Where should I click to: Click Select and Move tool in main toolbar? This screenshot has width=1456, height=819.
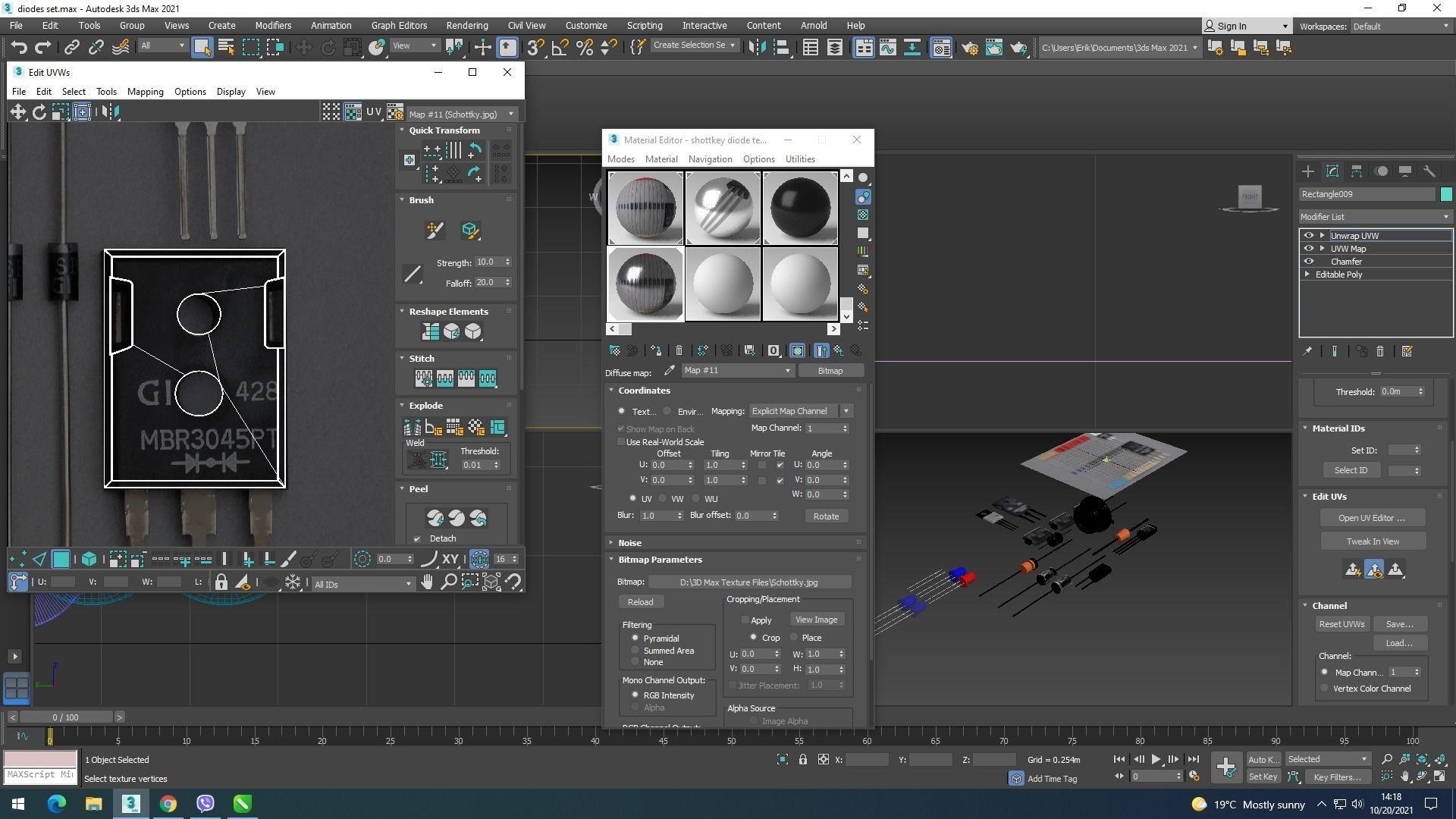coord(303,48)
